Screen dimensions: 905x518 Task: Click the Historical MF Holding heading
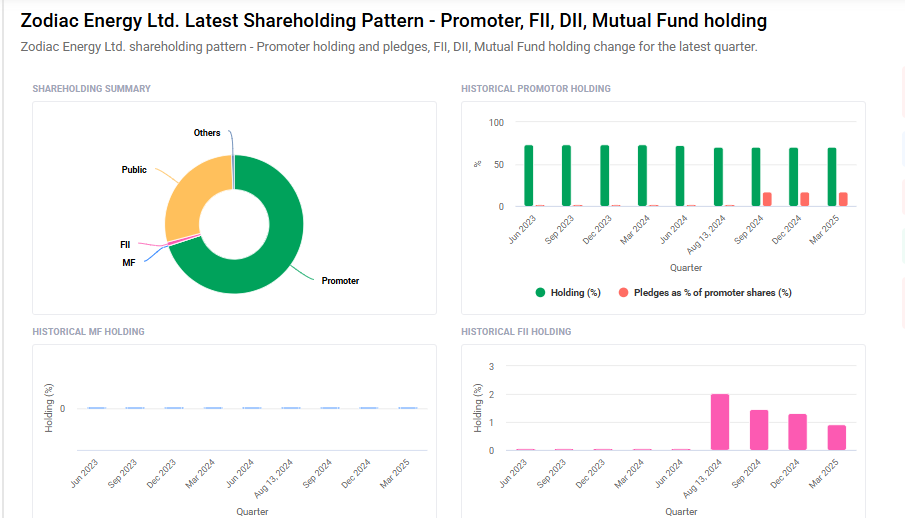pyautogui.click(x=88, y=331)
